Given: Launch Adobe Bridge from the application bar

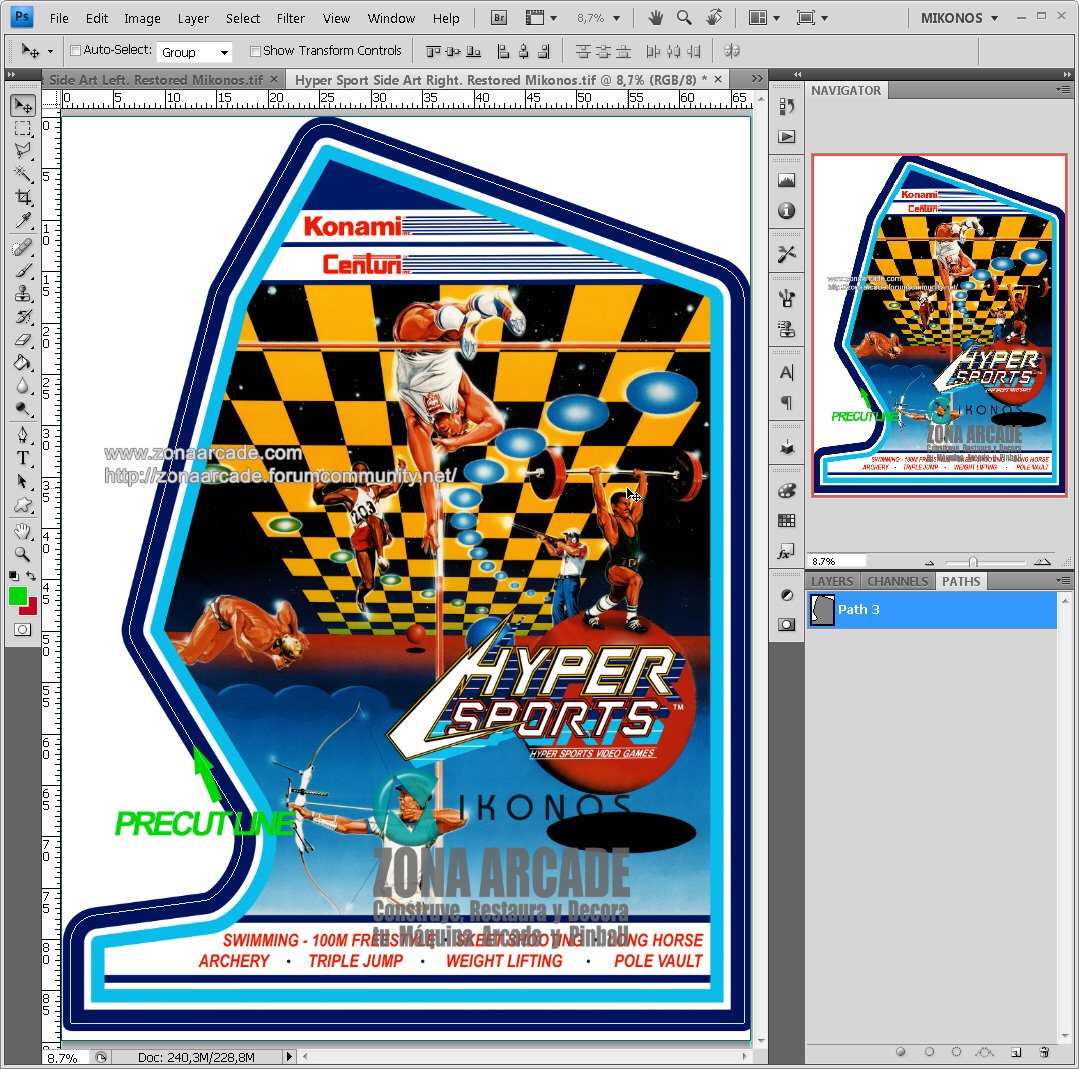Looking at the screenshot, I should pos(498,17).
